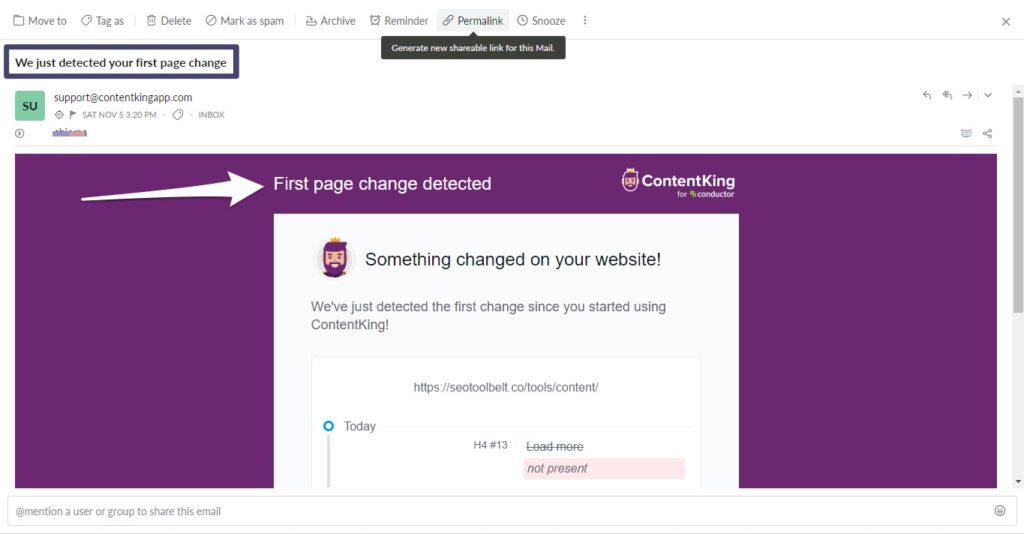Click the email vertical scrollbar thumb
1024x534 pixels.
pyautogui.click(x=1017, y=204)
